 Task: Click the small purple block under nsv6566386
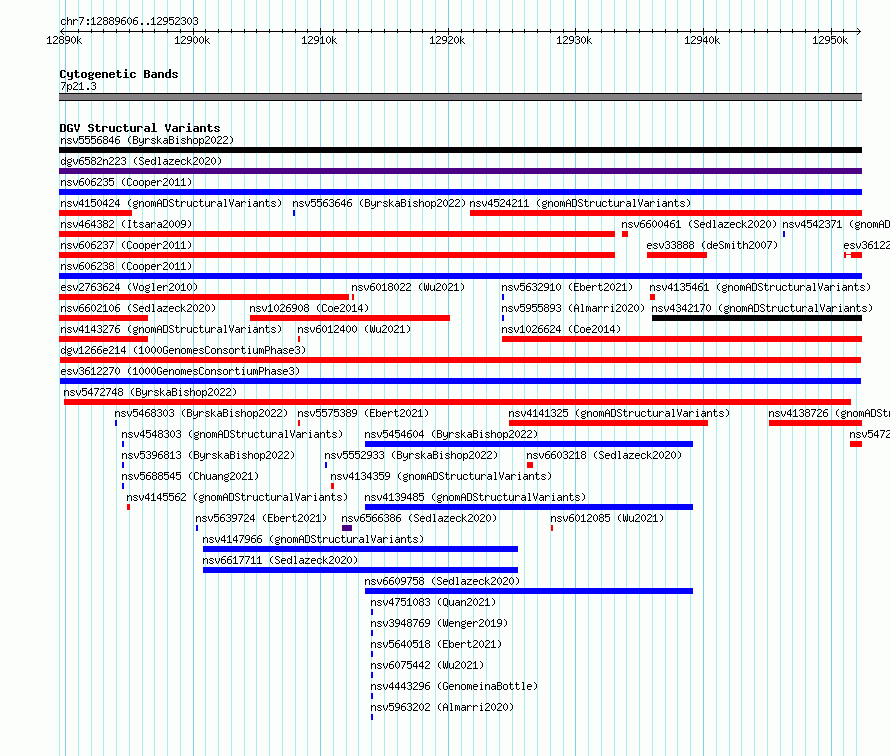[x=347, y=528]
